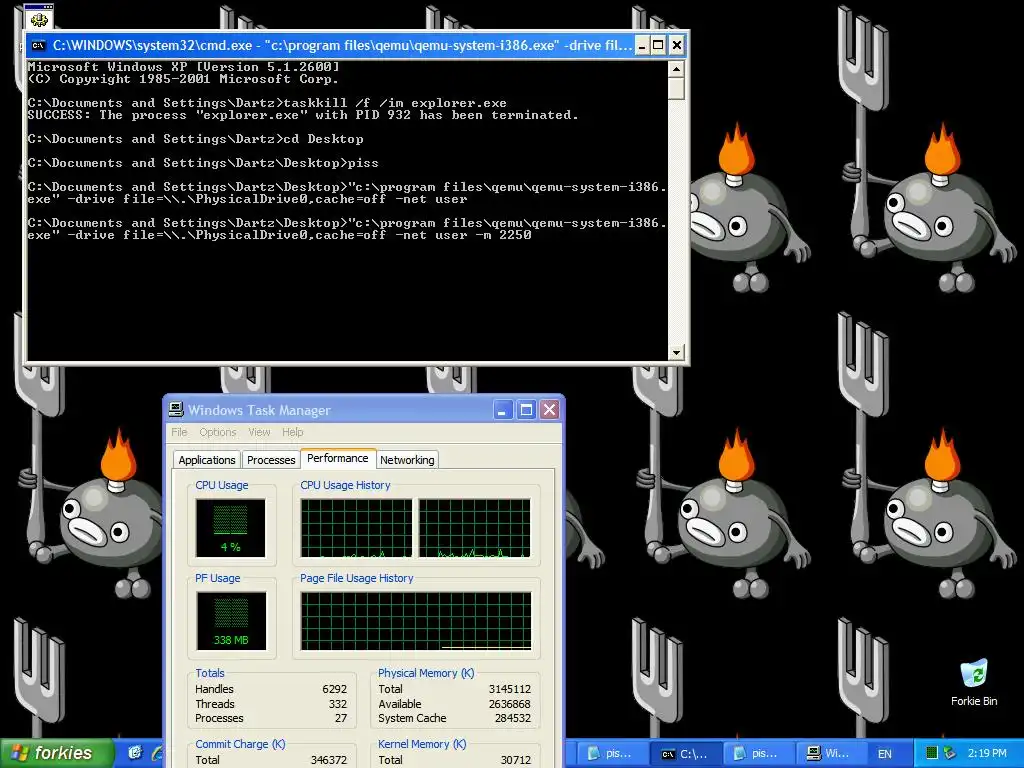
Task: Click the Forkie Bin desktop icon
Action: point(974,682)
